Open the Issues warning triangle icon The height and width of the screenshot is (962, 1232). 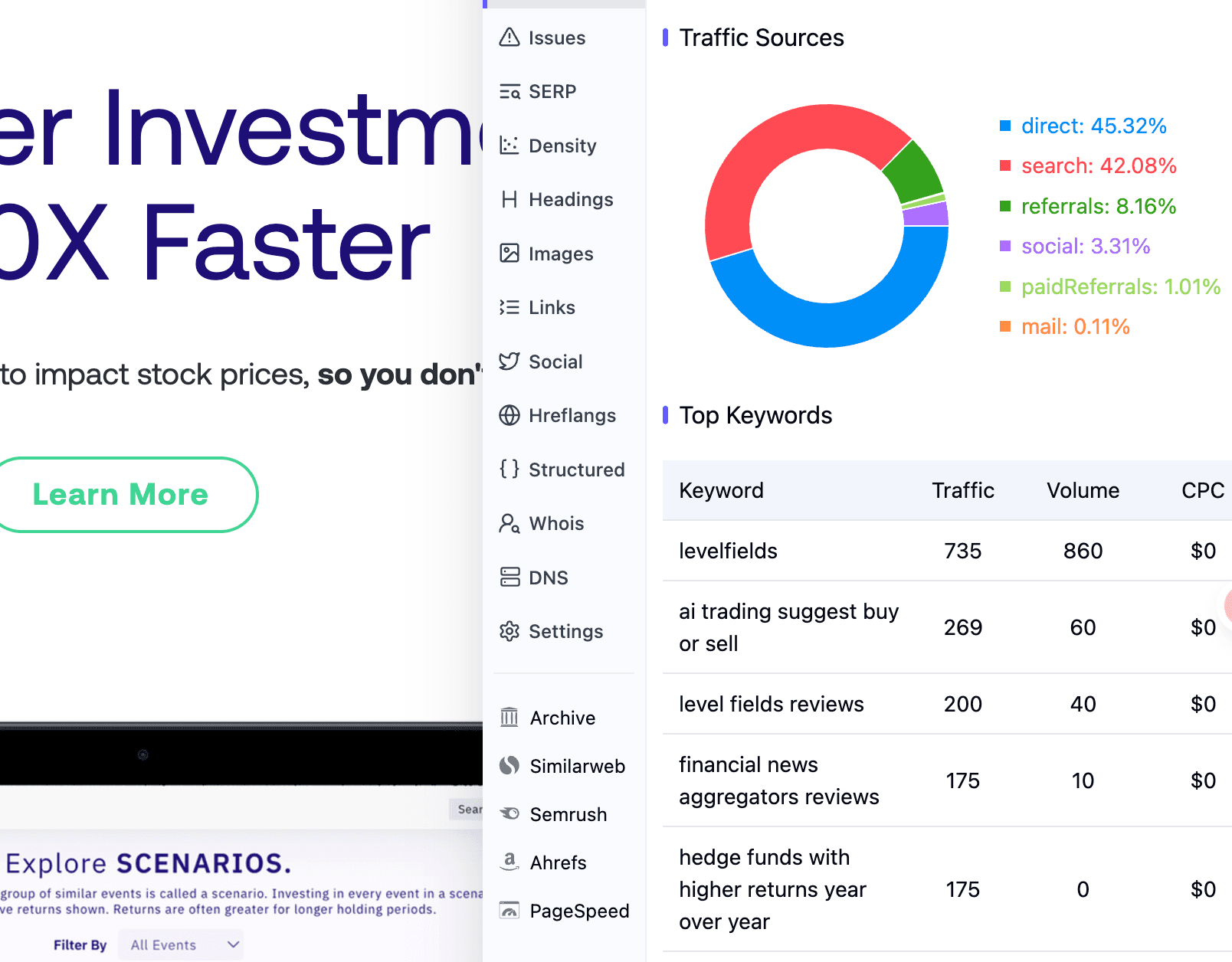point(510,38)
